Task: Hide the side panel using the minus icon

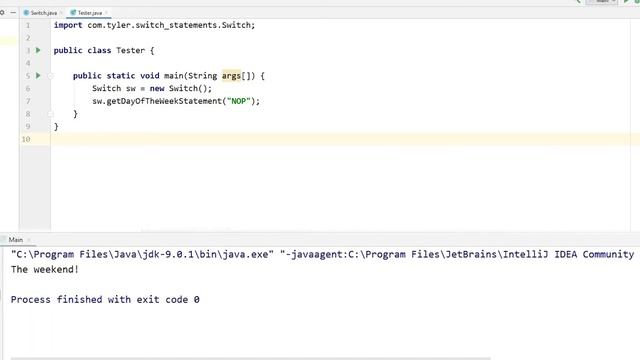Action: (x=13, y=13)
